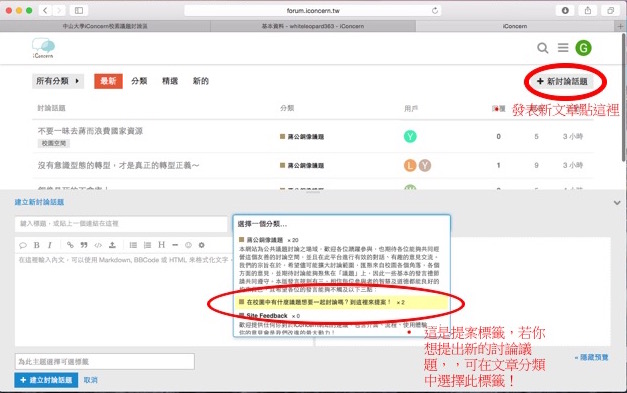The height and width of the screenshot is (393, 627).
Task: Expand the 所有分類 category filter
Action: 58,81
